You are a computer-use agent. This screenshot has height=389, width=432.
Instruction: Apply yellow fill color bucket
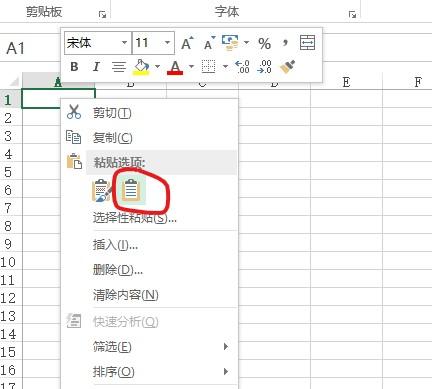coord(141,67)
